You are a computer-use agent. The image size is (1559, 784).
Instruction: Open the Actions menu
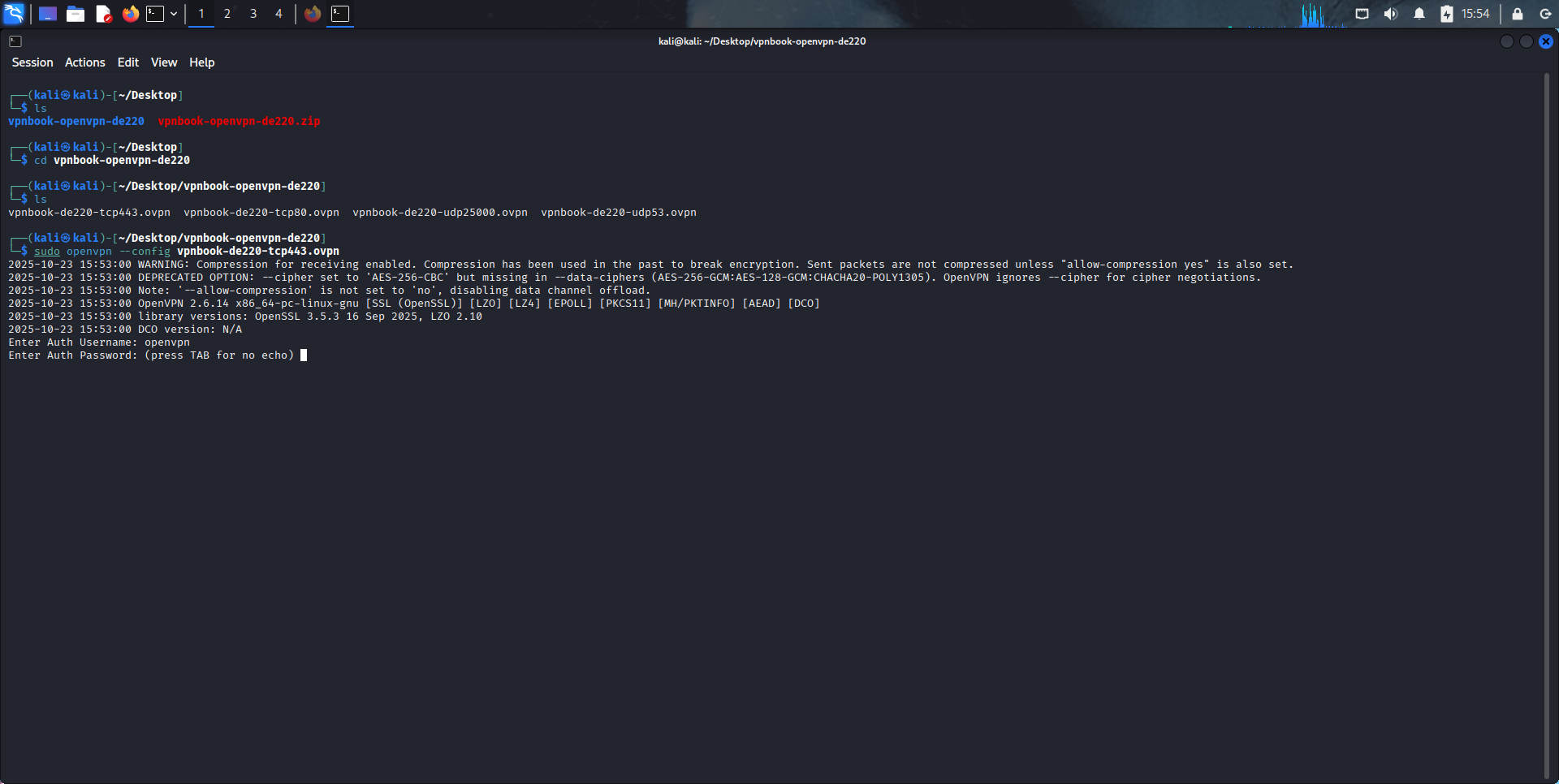[x=85, y=62]
